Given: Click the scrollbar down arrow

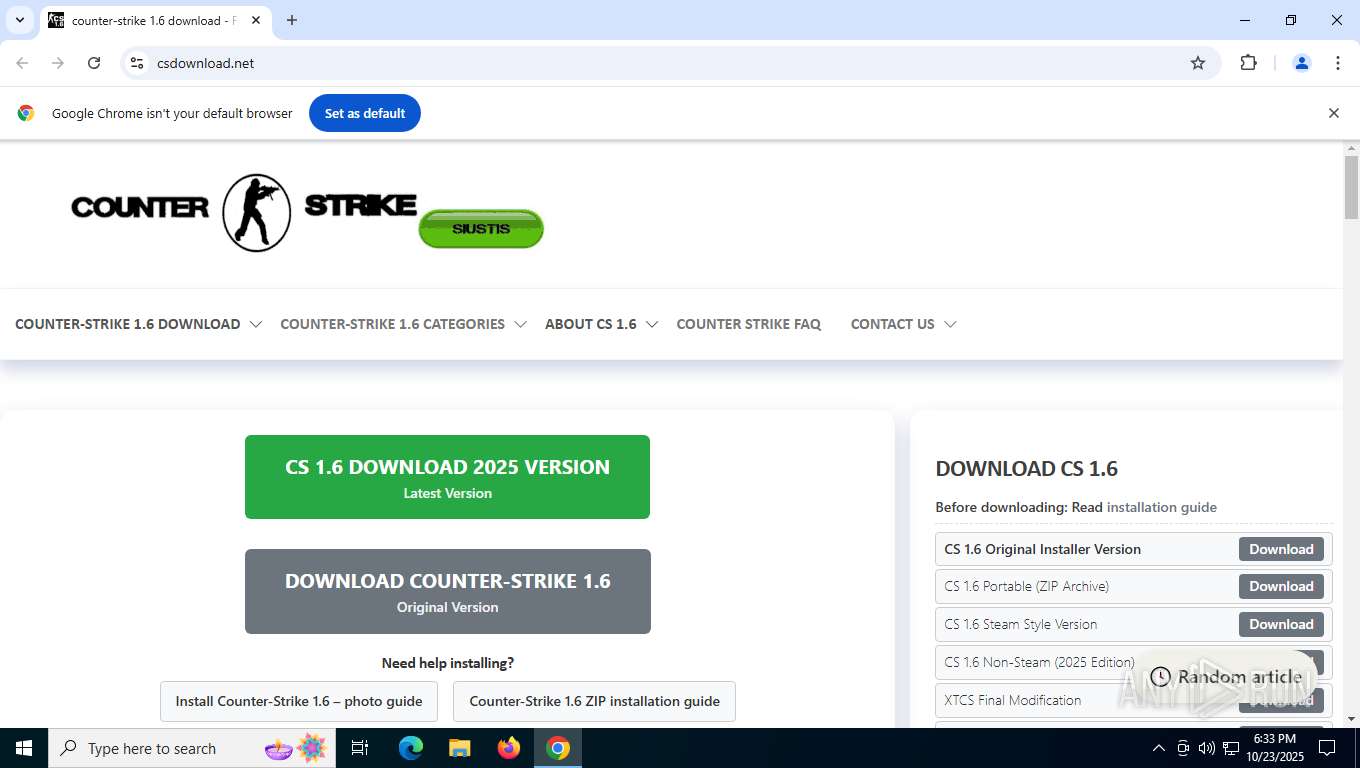Looking at the screenshot, I should pyautogui.click(x=1351, y=719).
